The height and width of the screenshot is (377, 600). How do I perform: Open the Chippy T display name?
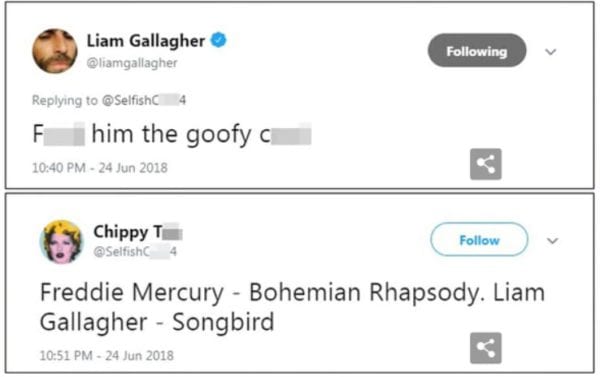(138, 232)
